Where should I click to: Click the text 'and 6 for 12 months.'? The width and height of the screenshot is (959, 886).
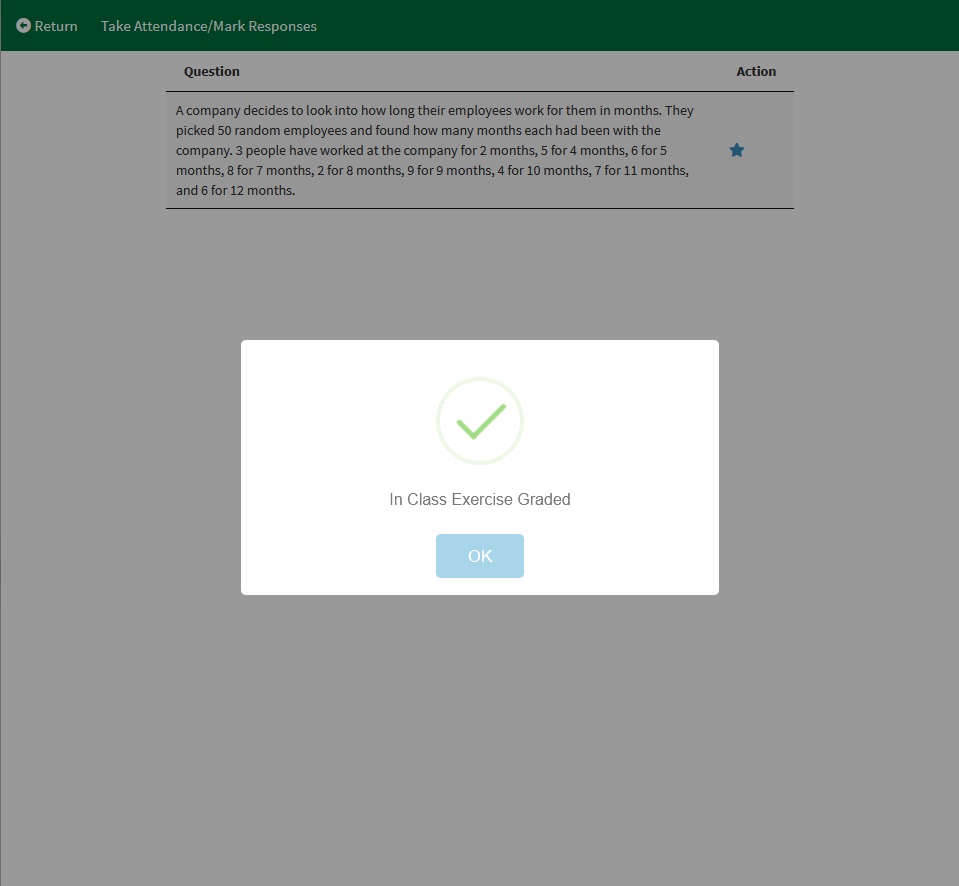point(235,190)
